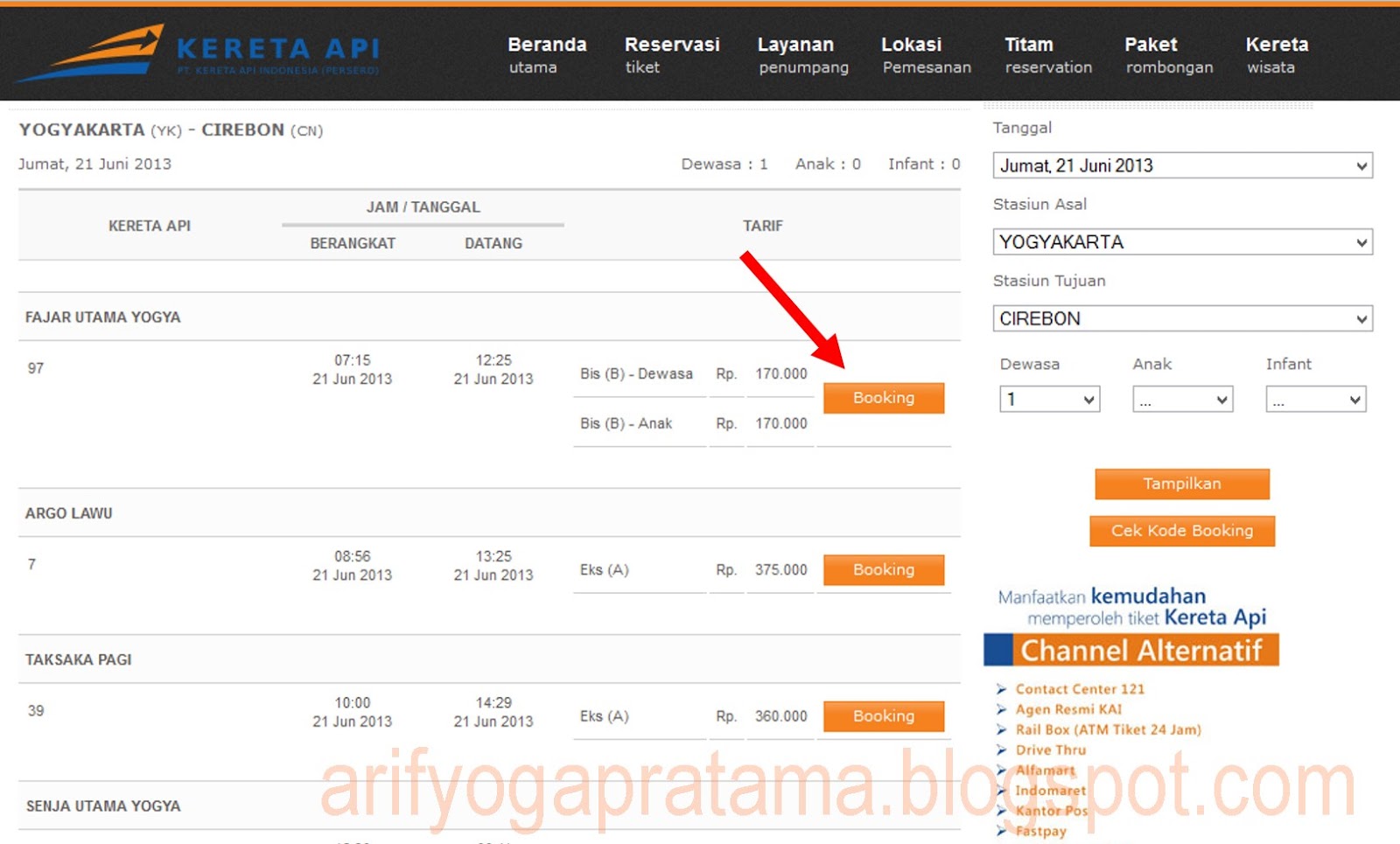This screenshot has height=844, width=1400.
Task: Open Kereta wisata menu
Action: coord(1277,55)
